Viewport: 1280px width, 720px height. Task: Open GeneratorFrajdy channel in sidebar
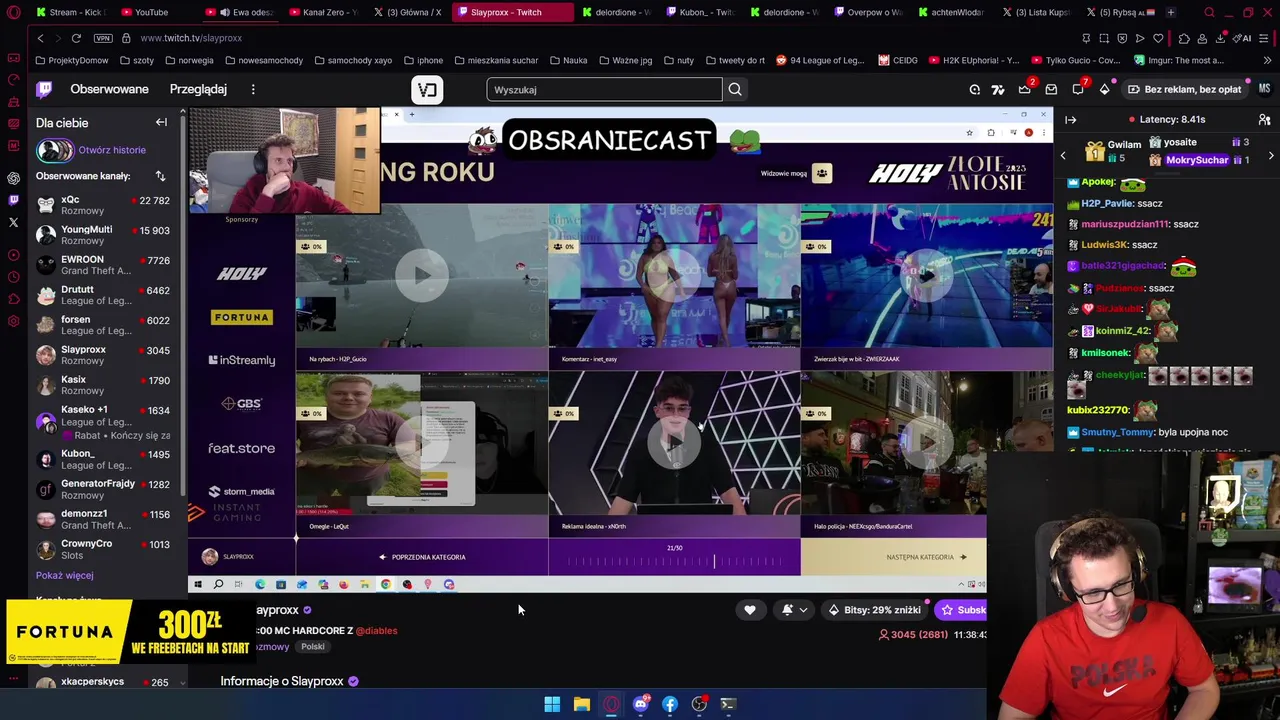point(104,489)
